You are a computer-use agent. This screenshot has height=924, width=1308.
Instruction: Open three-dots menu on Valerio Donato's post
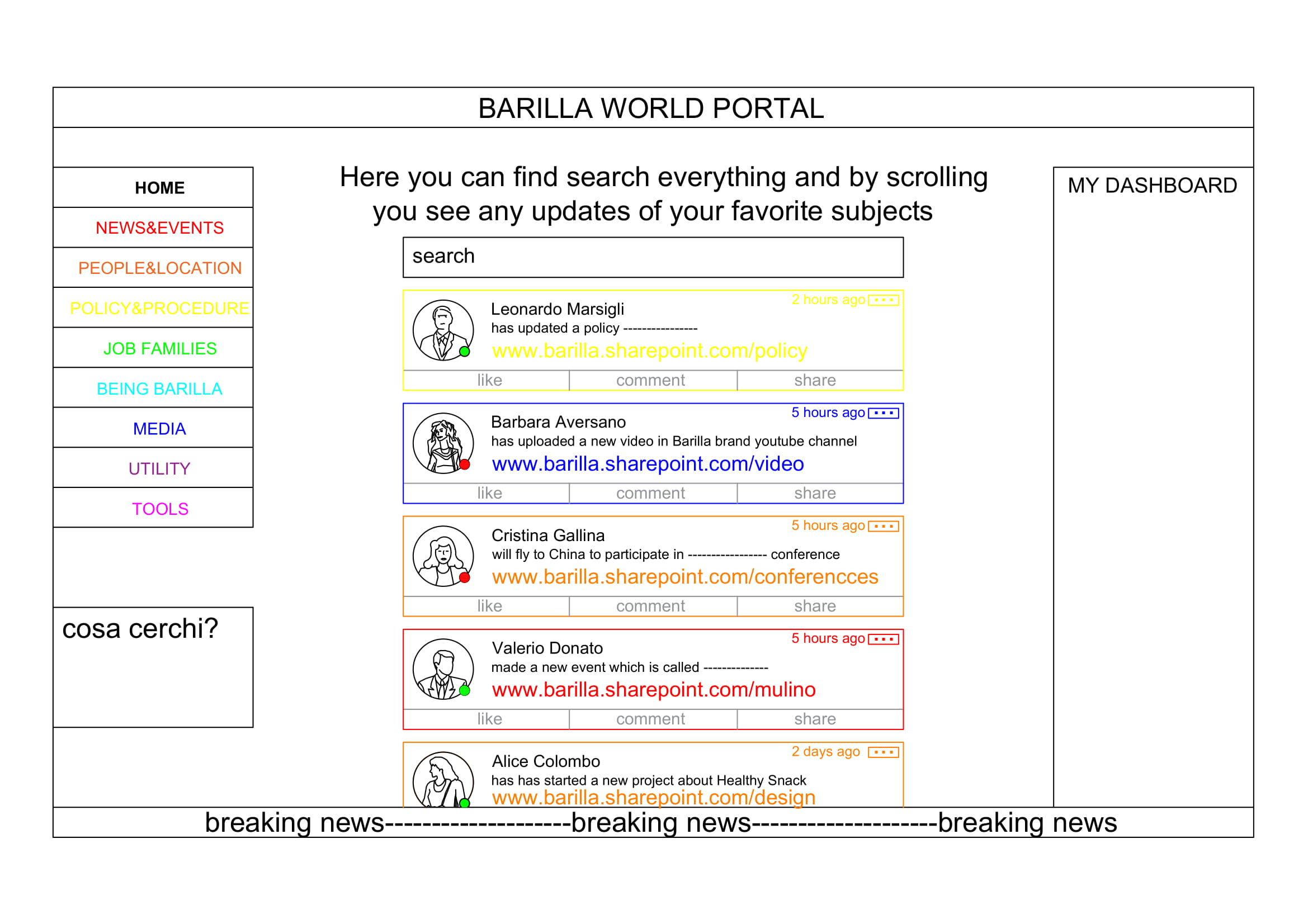[883, 639]
